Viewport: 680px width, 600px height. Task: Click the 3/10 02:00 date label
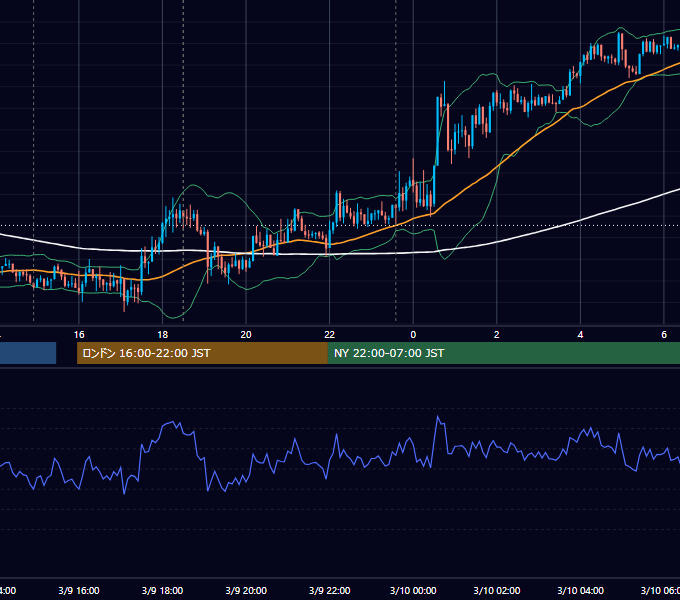click(497, 590)
